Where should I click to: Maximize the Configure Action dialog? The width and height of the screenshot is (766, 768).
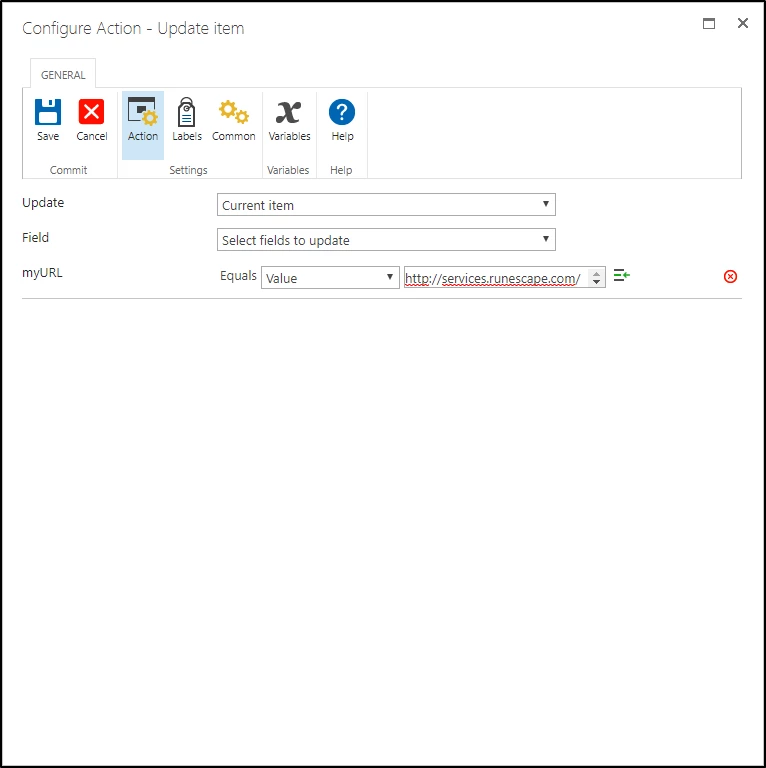[709, 24]
